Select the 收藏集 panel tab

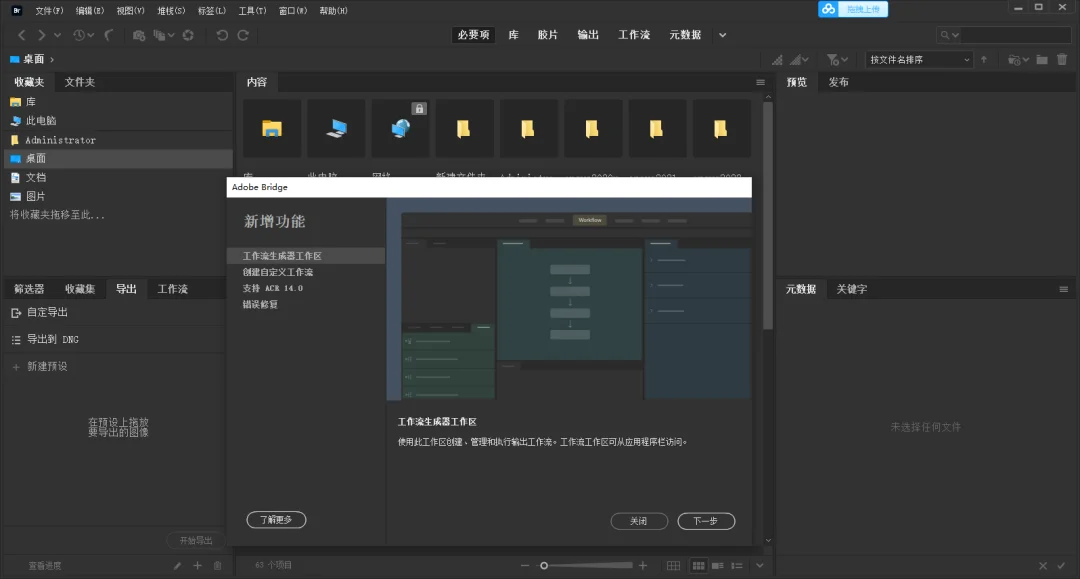click(80, 289)
